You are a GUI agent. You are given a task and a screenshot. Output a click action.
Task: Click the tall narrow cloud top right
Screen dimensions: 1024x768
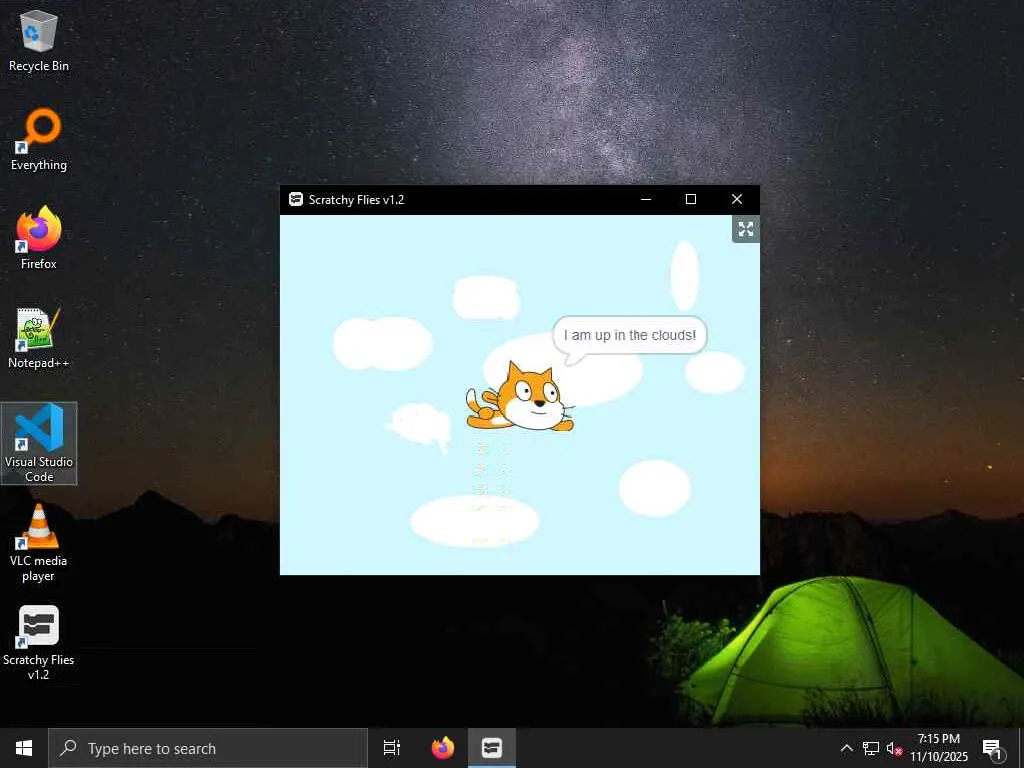pos(685,276)
